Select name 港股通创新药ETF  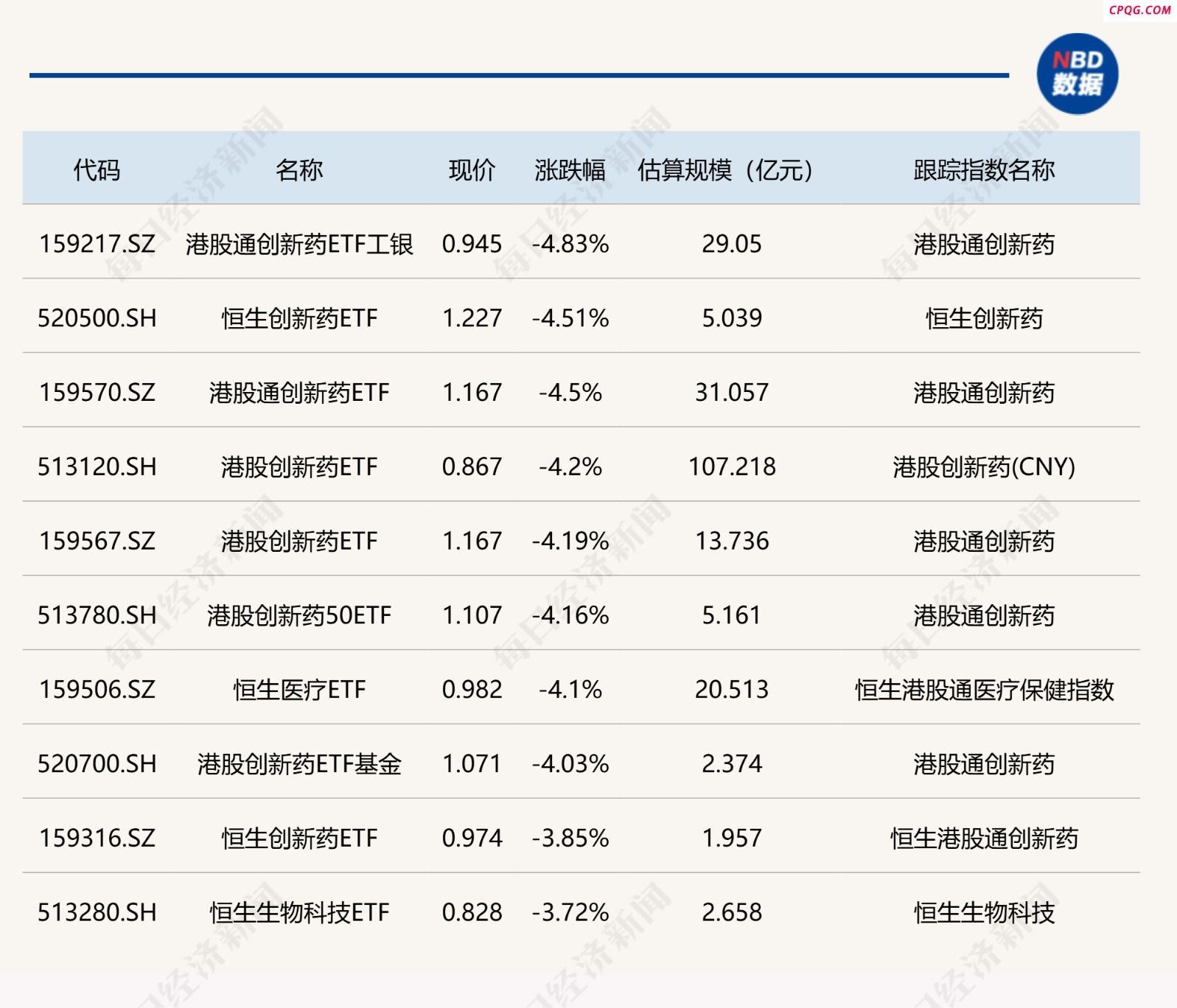pos(299,393)
